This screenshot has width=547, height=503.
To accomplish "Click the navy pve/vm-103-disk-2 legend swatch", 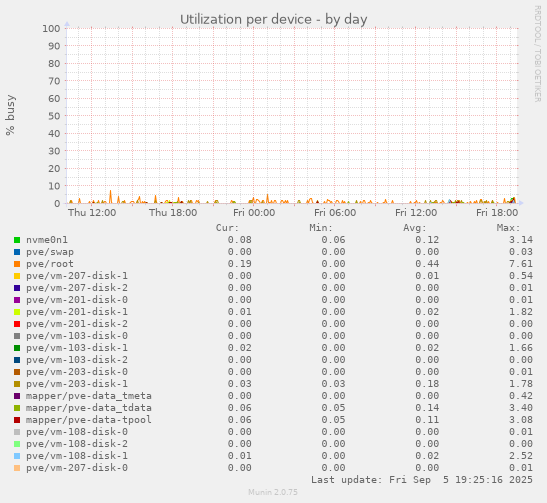I will click(17, 360).
